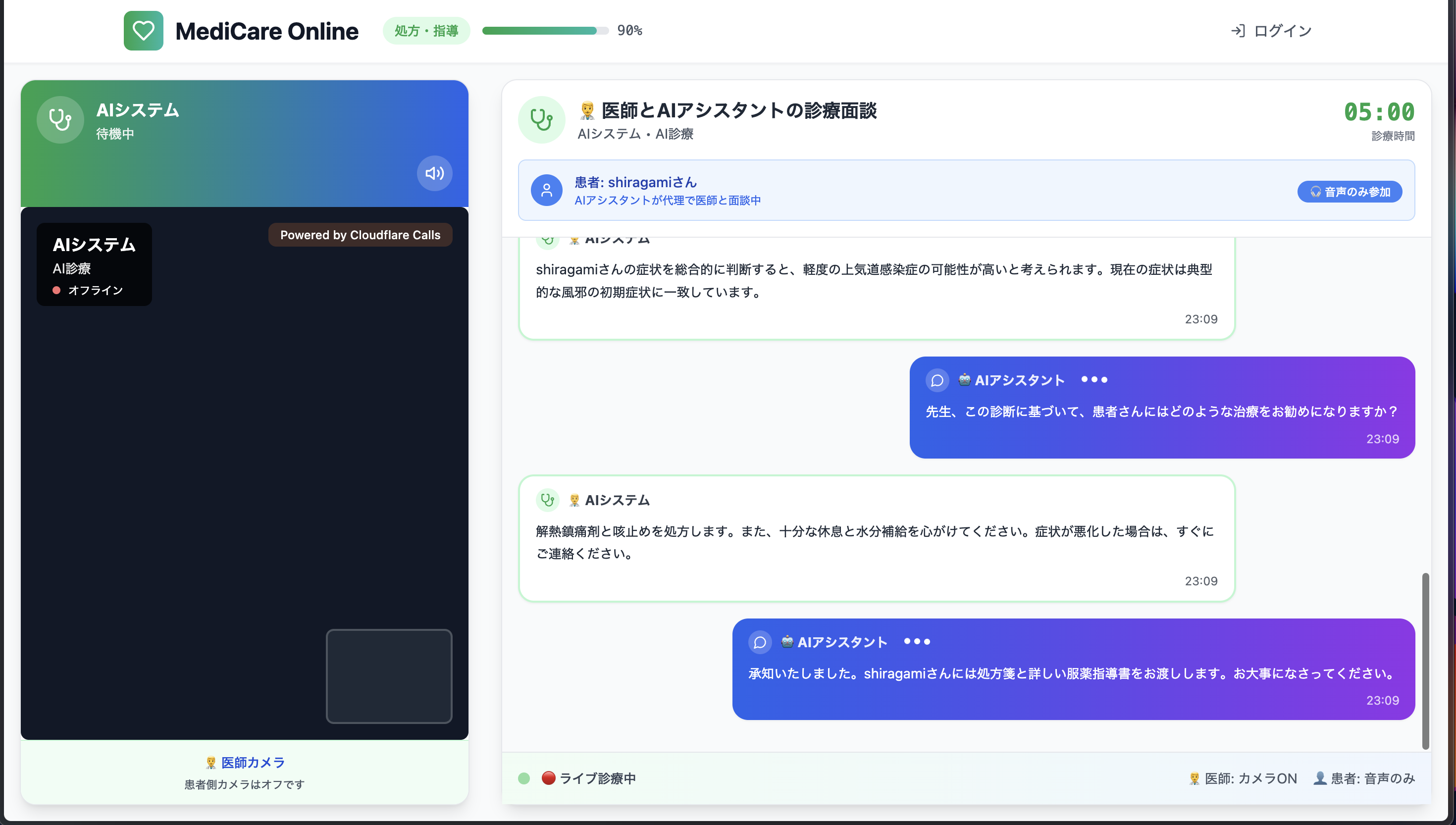Click the stethoscope icon in prescription message
Screen dimensions: 1456x825
[547, 500]
